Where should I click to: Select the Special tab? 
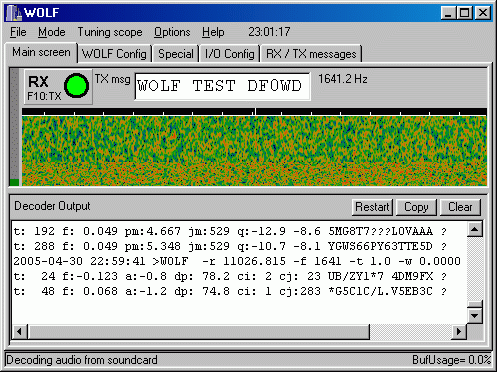pos(176,54)
